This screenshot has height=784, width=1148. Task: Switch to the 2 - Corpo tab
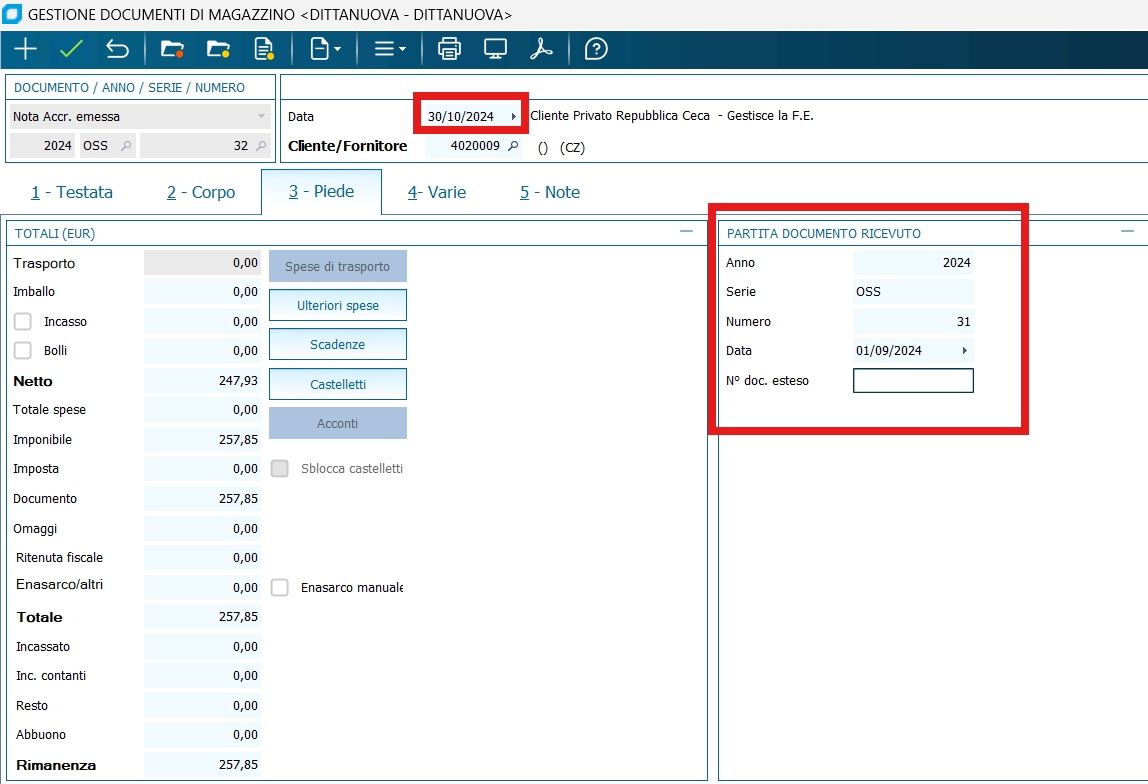pyautogui.click(x=201, y=192)
